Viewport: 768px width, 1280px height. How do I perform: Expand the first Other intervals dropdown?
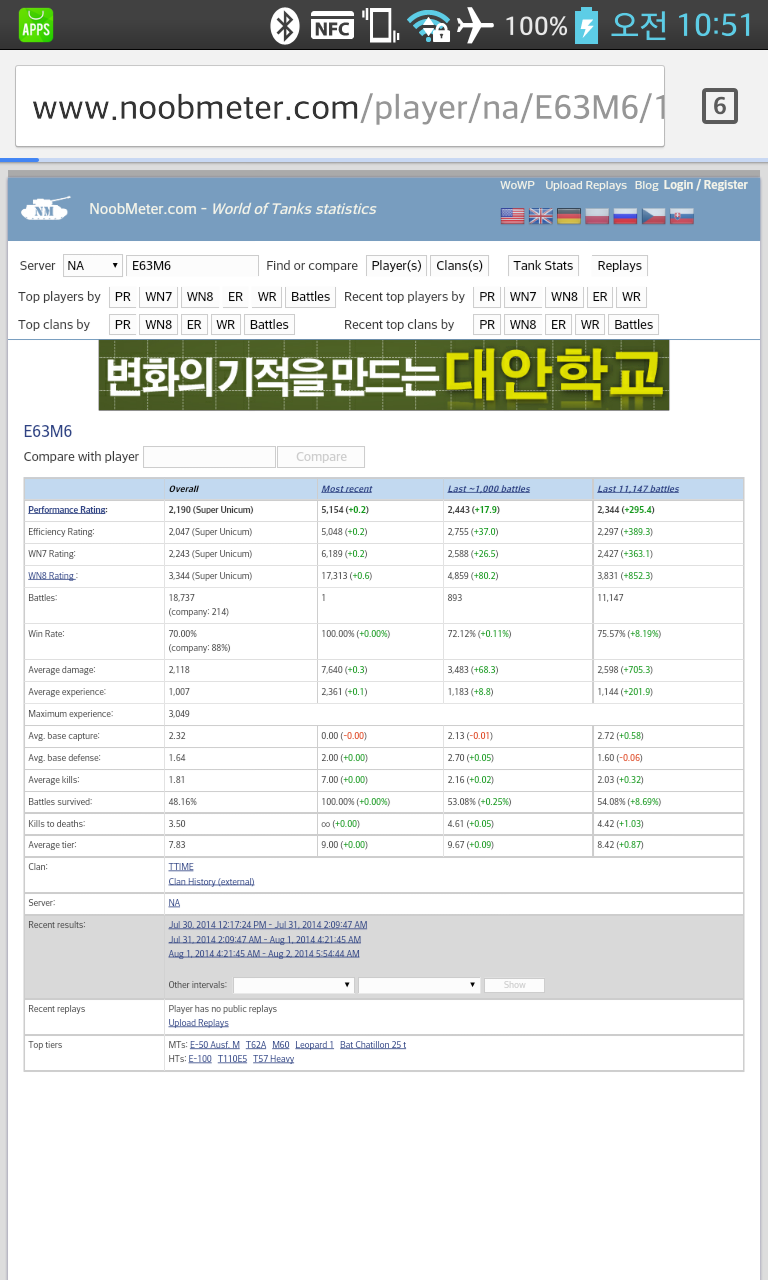[x=293, y=985]
